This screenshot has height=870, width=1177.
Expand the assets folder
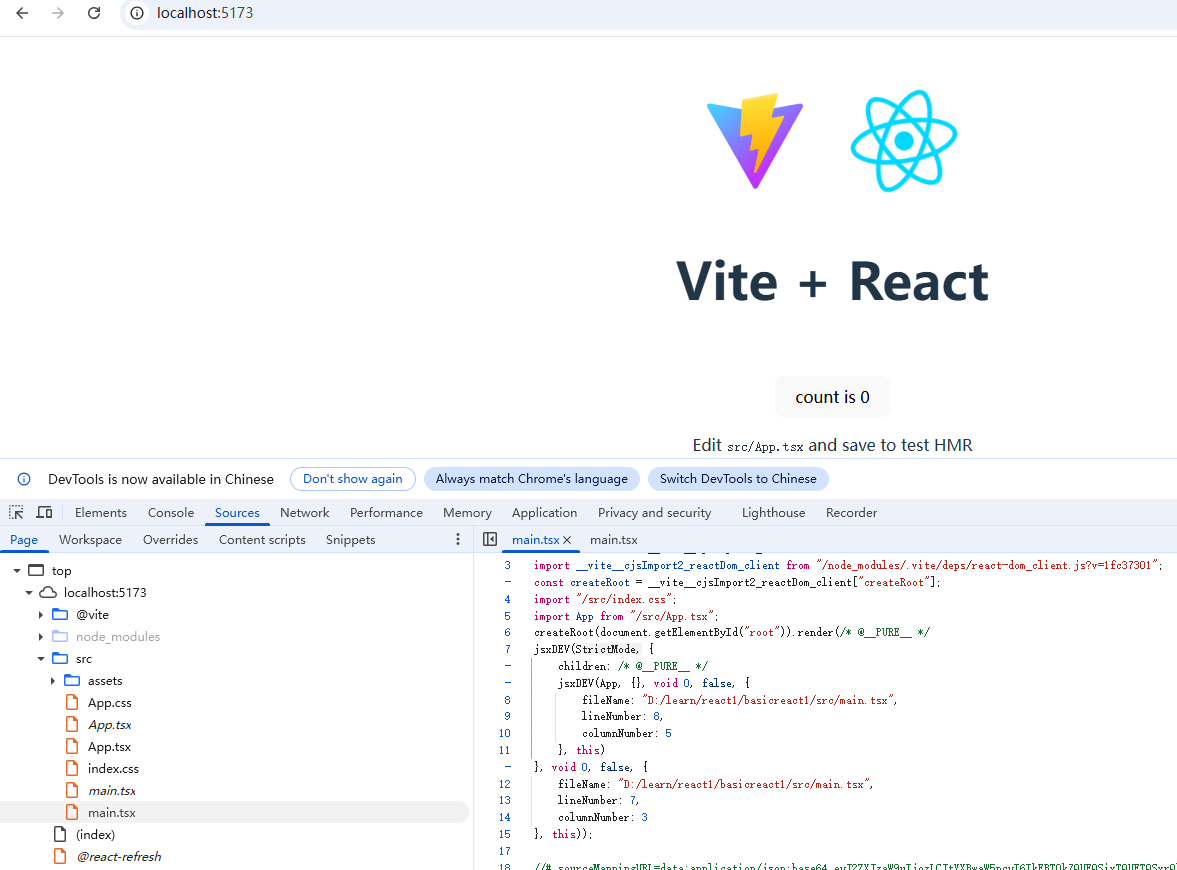click(x=53, y=681)
